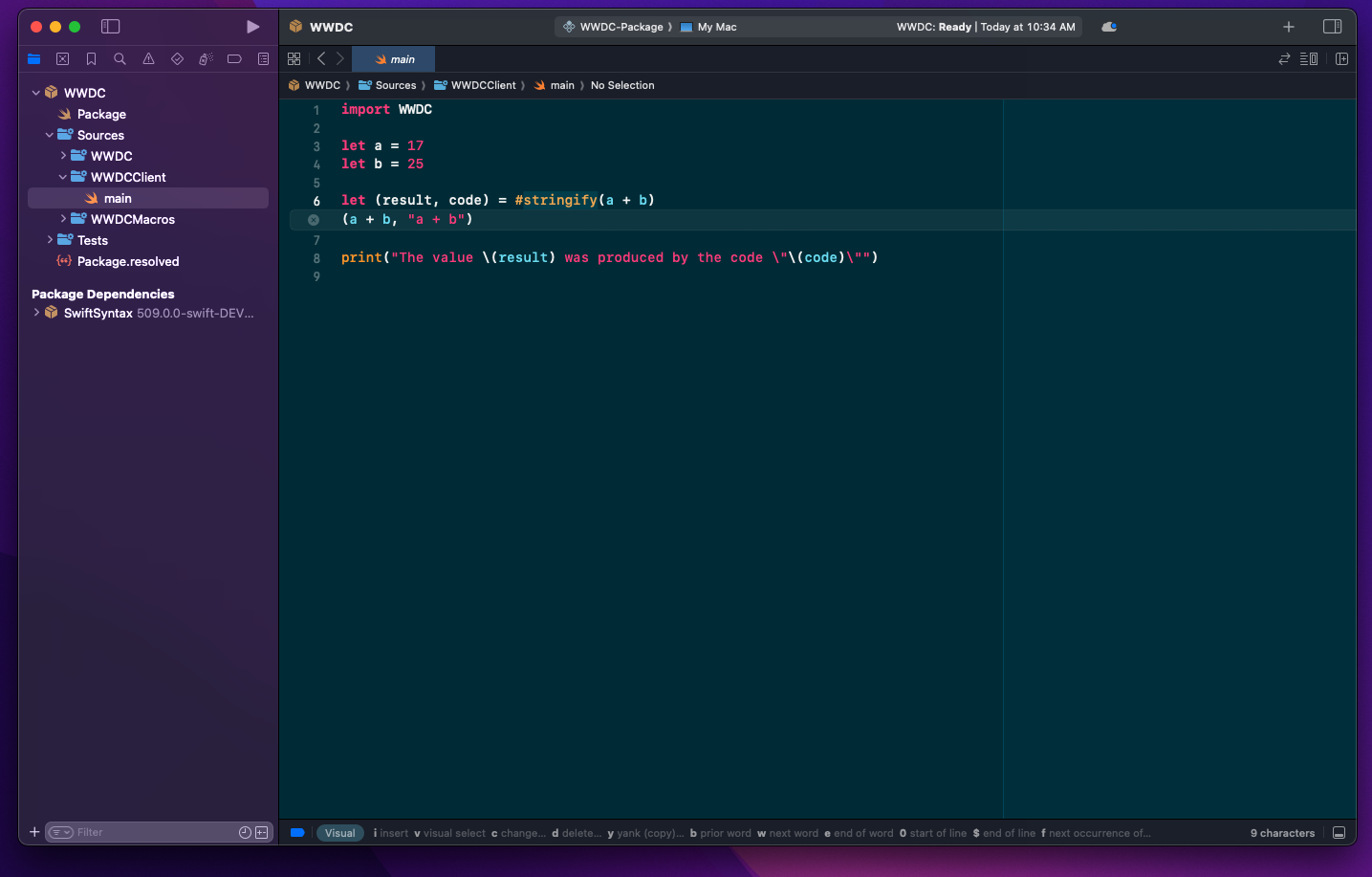
Task: Expand the WWDC source folder
Action: click(63, 156)
